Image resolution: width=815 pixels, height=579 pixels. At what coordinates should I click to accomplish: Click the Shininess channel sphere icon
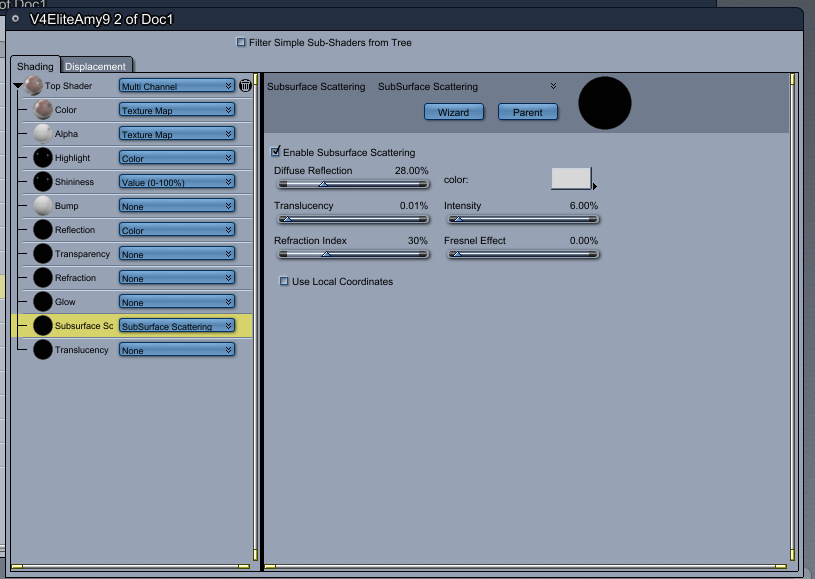pyautogui.click(x=43, y=181)
